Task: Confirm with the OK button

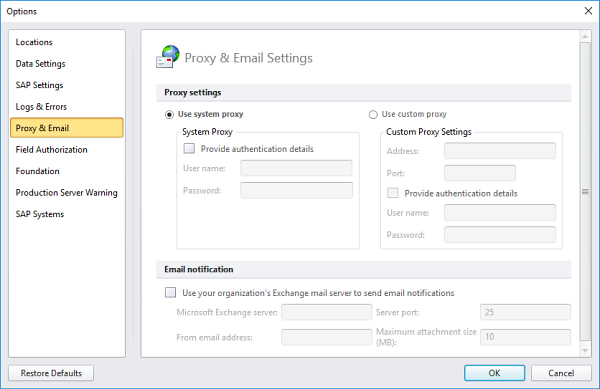Action: point(494,373)
